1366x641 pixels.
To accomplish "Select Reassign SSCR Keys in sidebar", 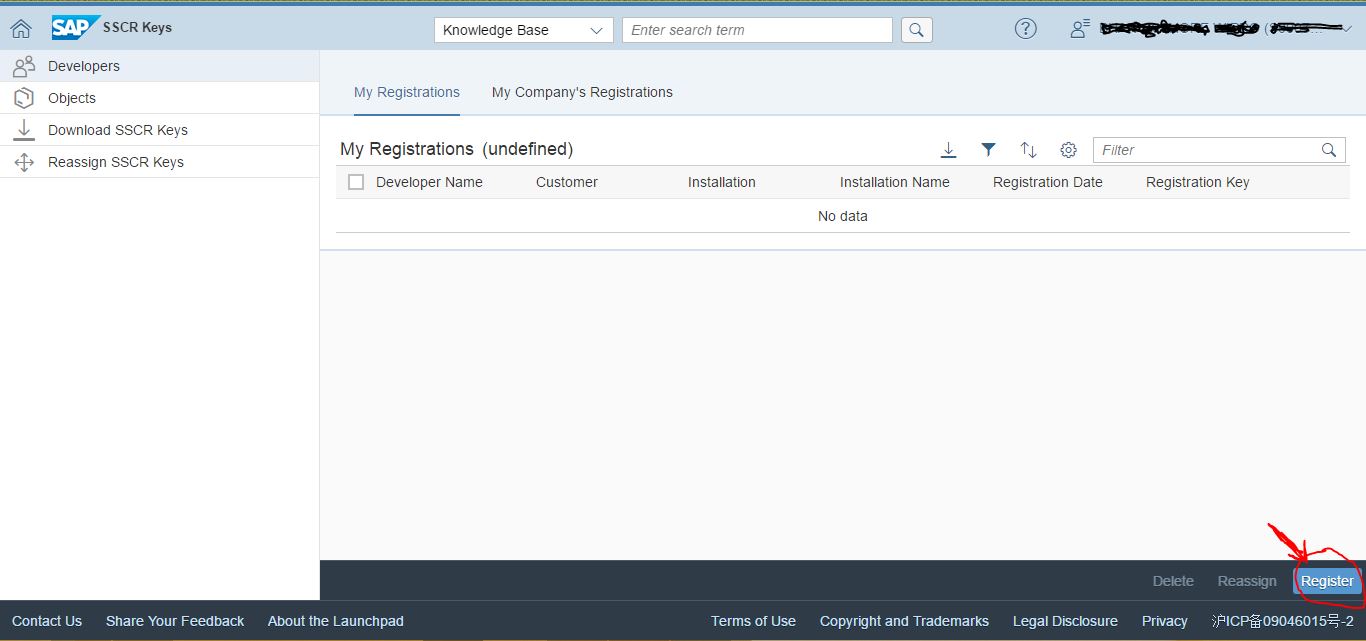I will point(117,161).
